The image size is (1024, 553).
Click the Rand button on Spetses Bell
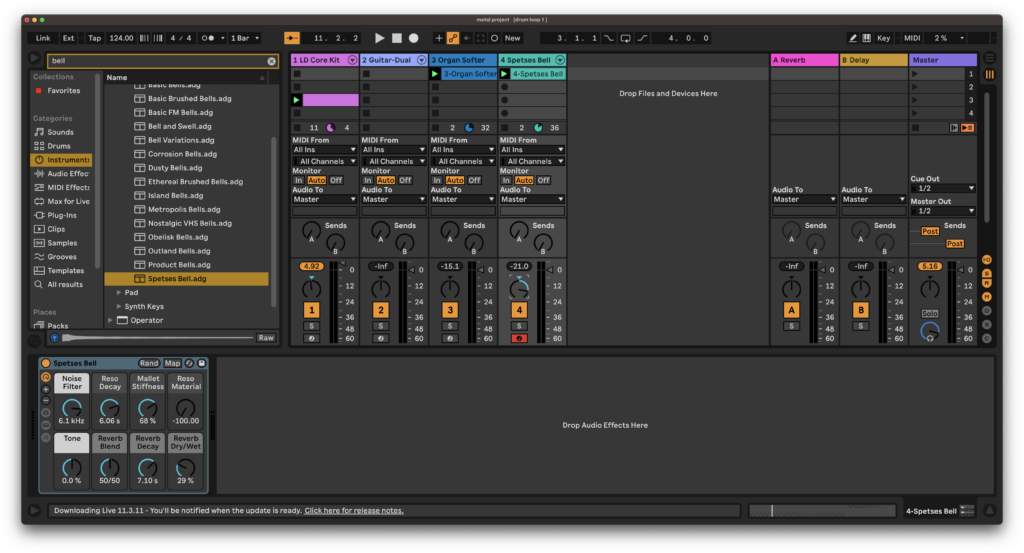(148, 363)
